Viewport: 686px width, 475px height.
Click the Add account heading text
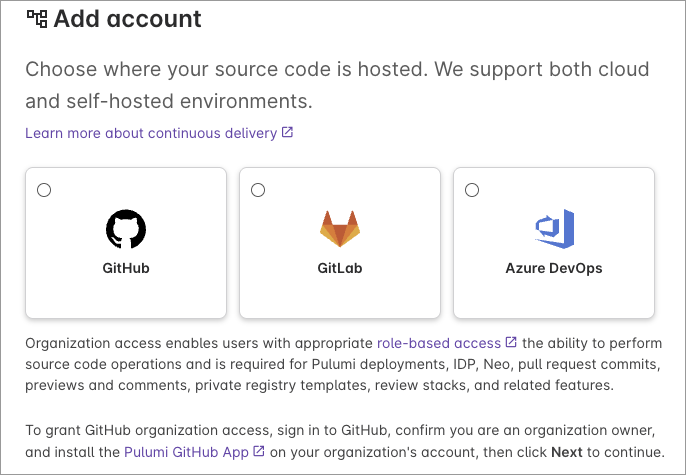[x=127, y=19]
